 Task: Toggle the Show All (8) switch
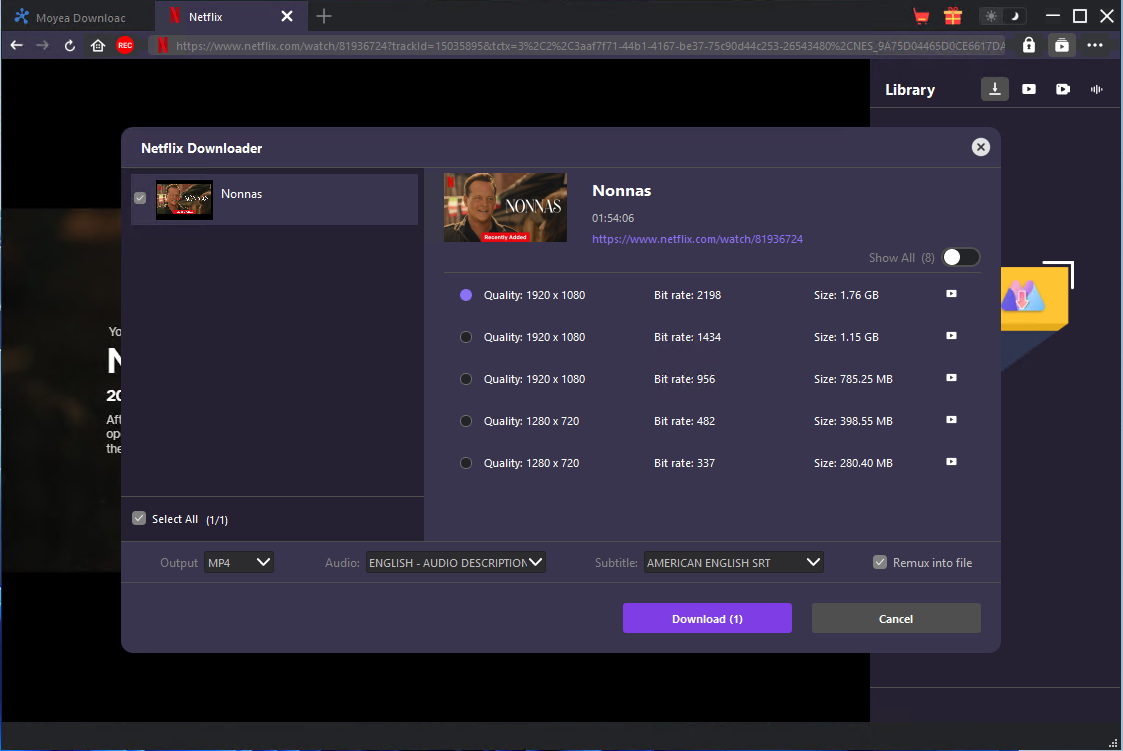(x=960, y=258)
